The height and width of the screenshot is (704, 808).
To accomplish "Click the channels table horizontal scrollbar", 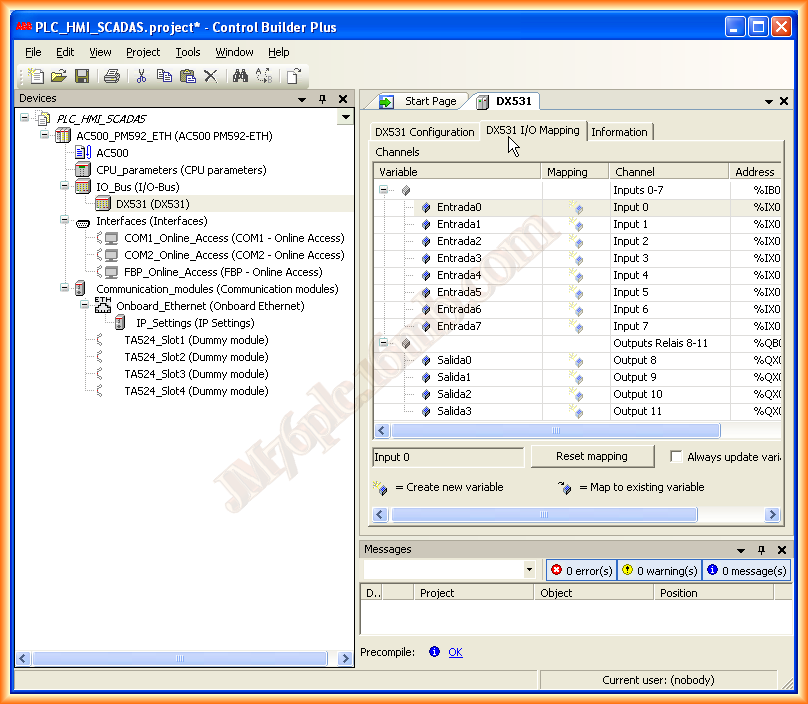I will click(x=555, y=430).
